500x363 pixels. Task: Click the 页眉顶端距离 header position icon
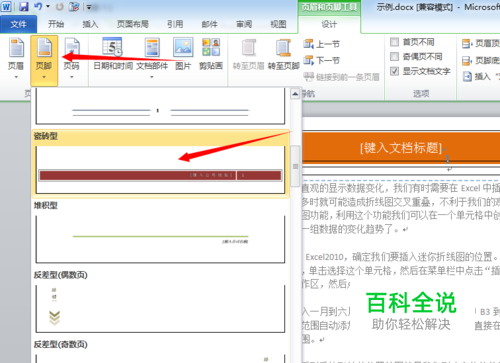point(467,44)
